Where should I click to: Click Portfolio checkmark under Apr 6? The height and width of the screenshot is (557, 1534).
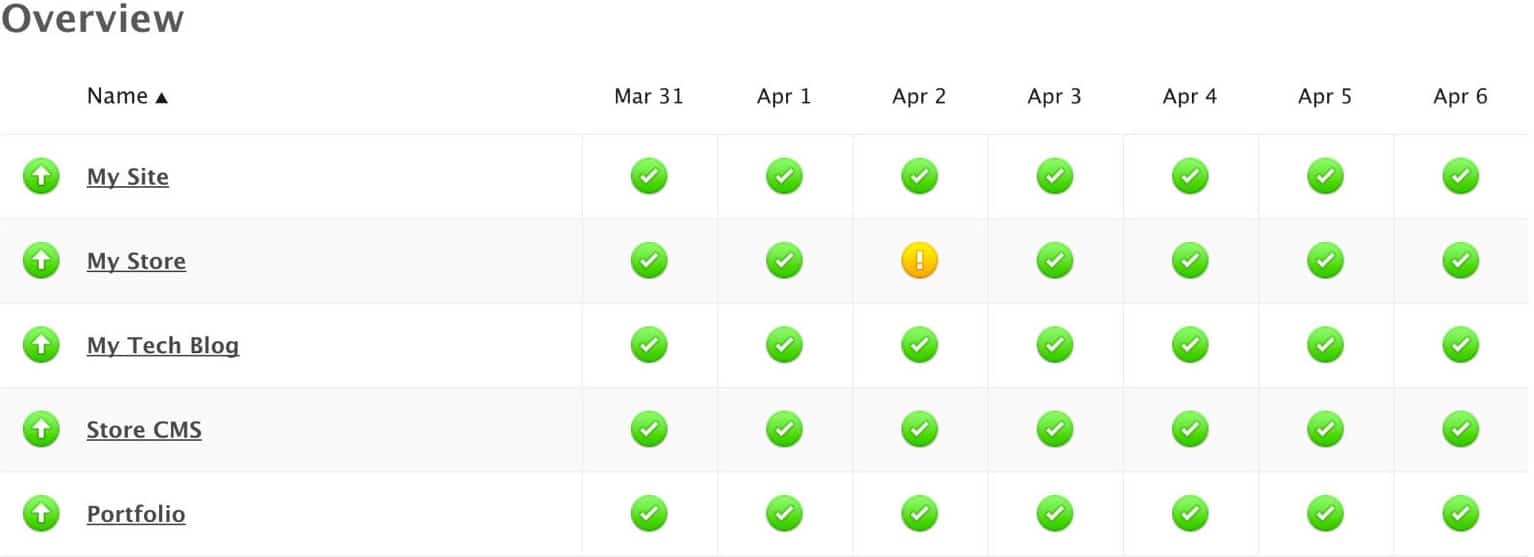pos(1460,514)
